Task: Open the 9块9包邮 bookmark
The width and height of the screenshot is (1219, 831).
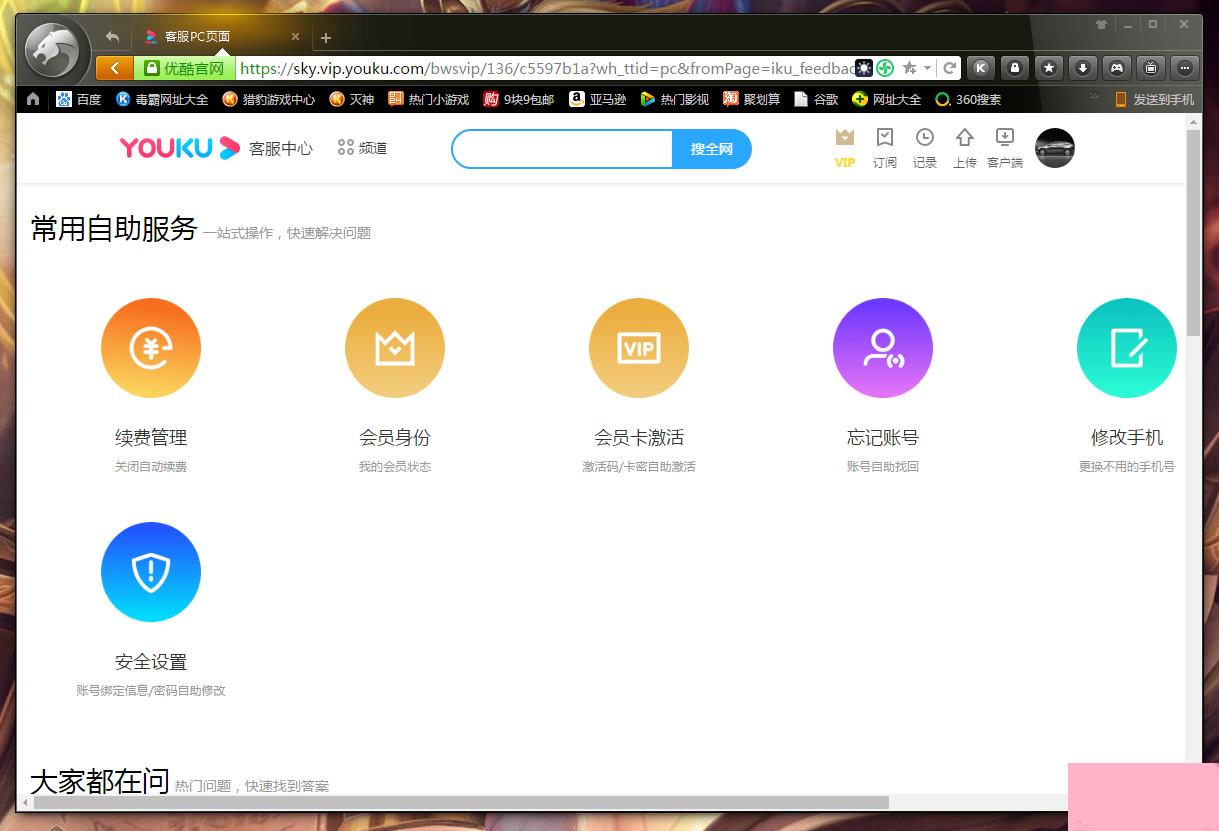Action: (x=520, y=99)
